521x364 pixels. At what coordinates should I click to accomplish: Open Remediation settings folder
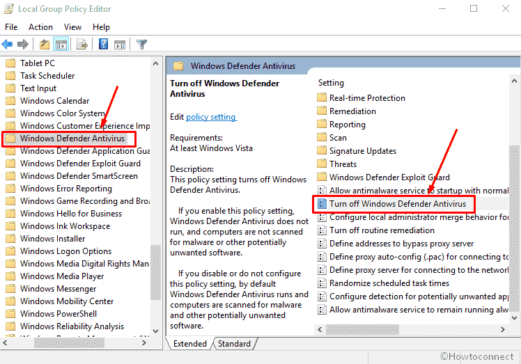click(346, 111)
